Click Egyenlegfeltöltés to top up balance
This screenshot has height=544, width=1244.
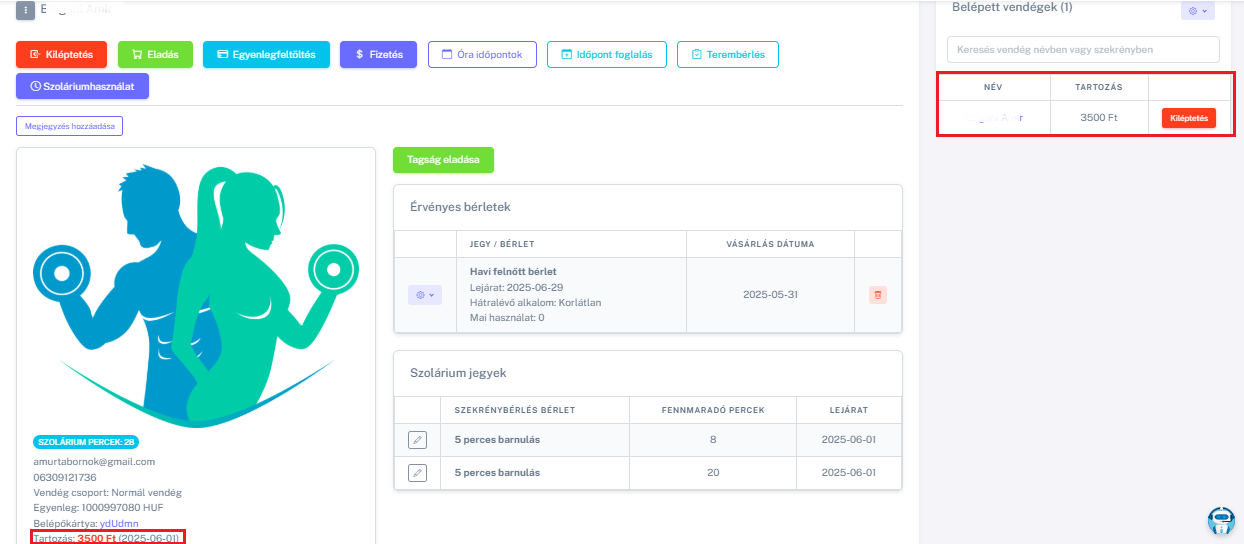(266, 54)
